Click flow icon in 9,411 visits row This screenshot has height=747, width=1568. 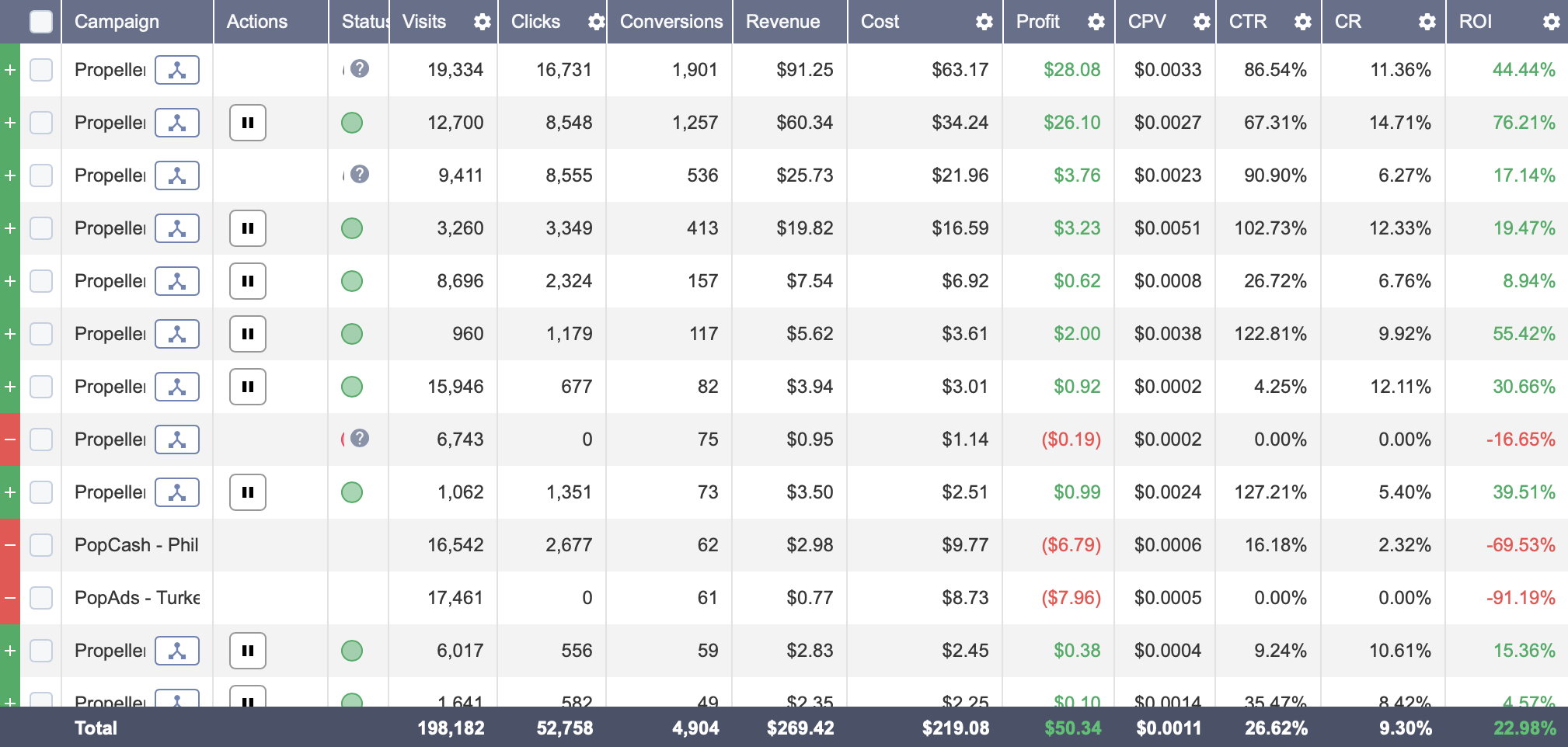pyautogui.click(x=177, y=175)
